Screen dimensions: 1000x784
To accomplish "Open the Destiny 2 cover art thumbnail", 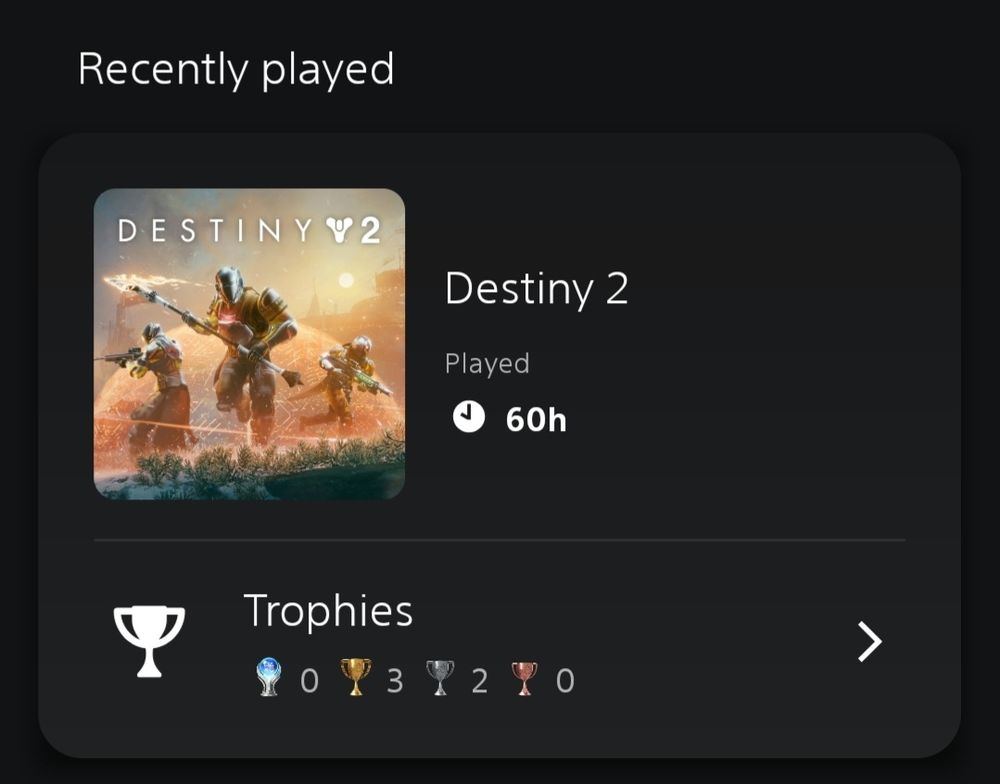I will (249, 344).
